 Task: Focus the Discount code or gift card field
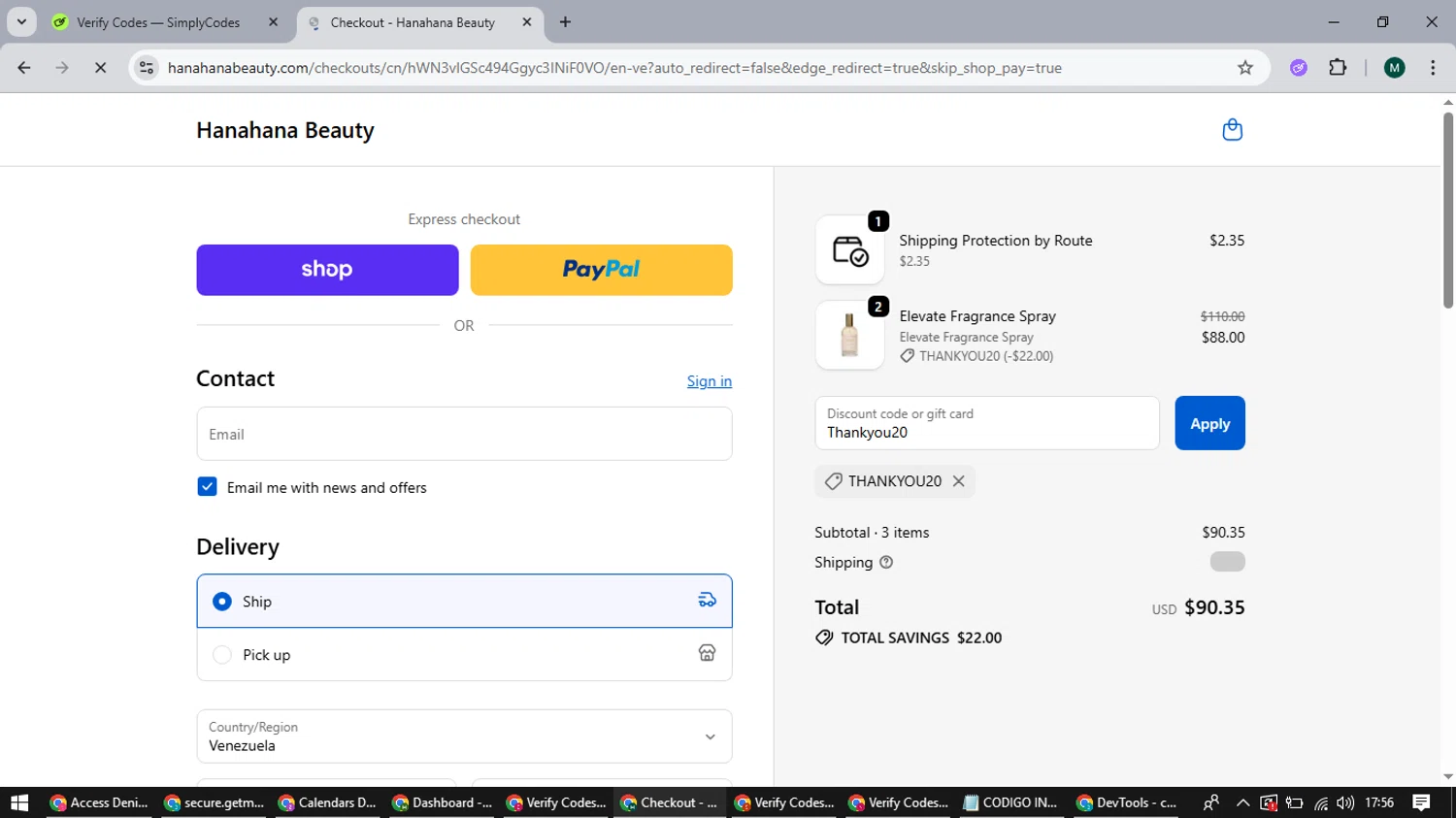[x=987, y=423]
